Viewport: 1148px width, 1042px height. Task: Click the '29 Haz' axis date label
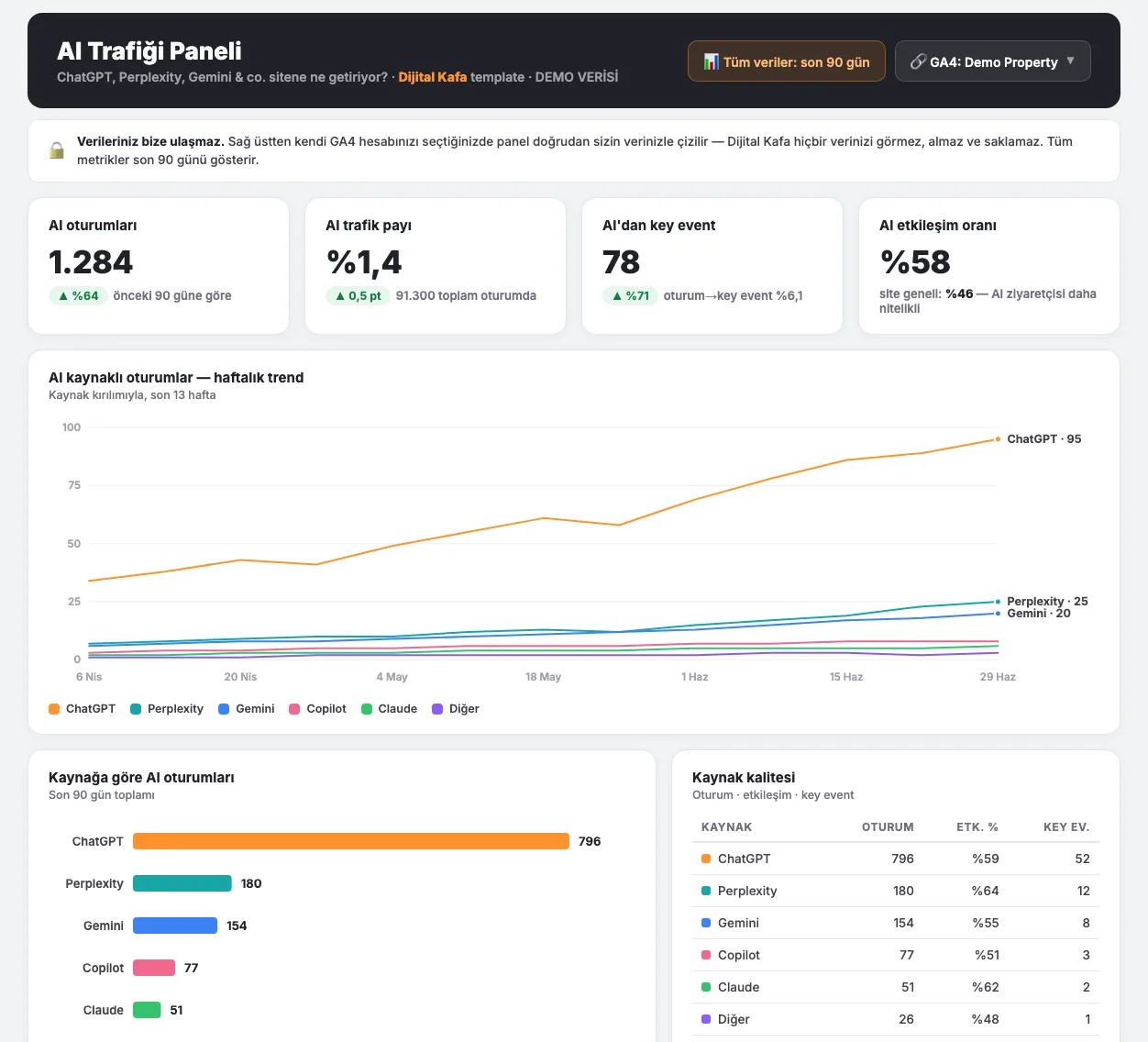[x=998, y=677]
